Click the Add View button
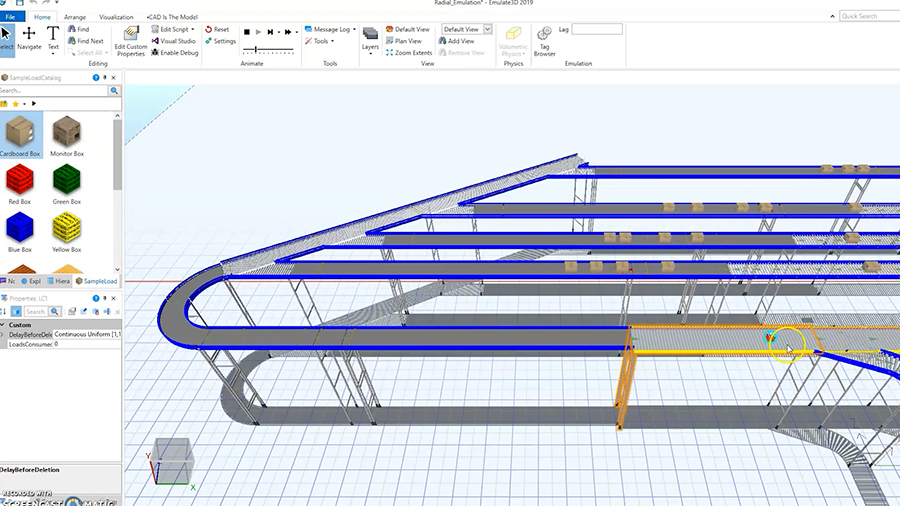 click(x=456, y=41)
